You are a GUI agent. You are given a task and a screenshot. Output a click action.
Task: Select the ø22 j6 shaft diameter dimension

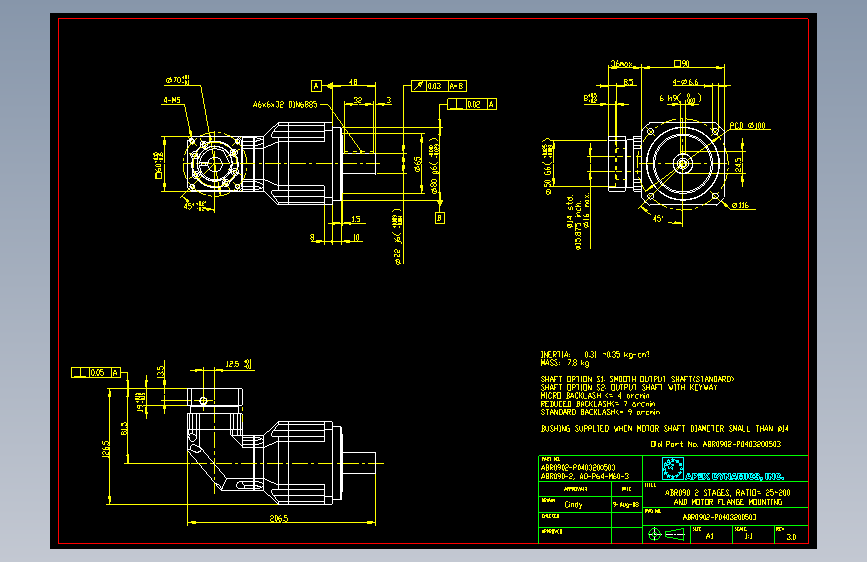click(x=397, y=237)
